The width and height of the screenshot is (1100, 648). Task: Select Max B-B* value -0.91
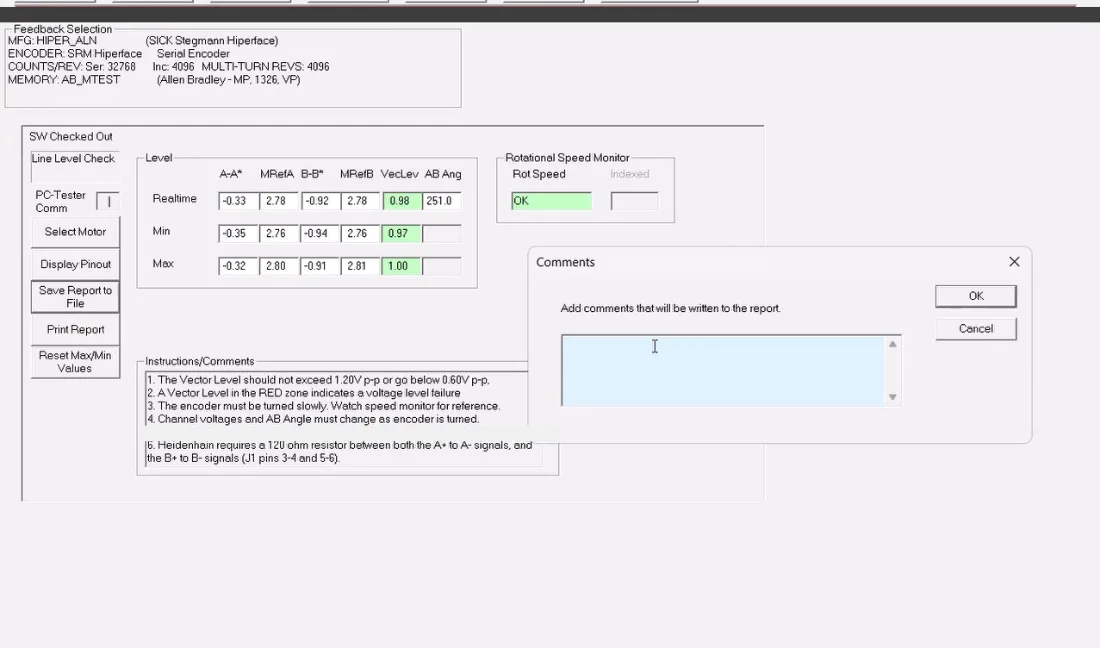pos(320,266)
